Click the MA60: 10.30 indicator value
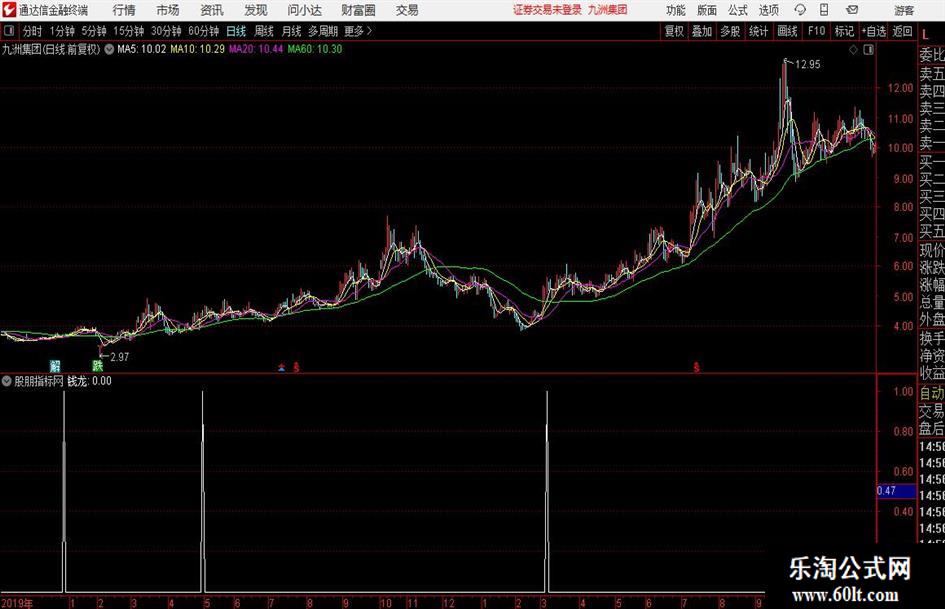 point(315,49)
